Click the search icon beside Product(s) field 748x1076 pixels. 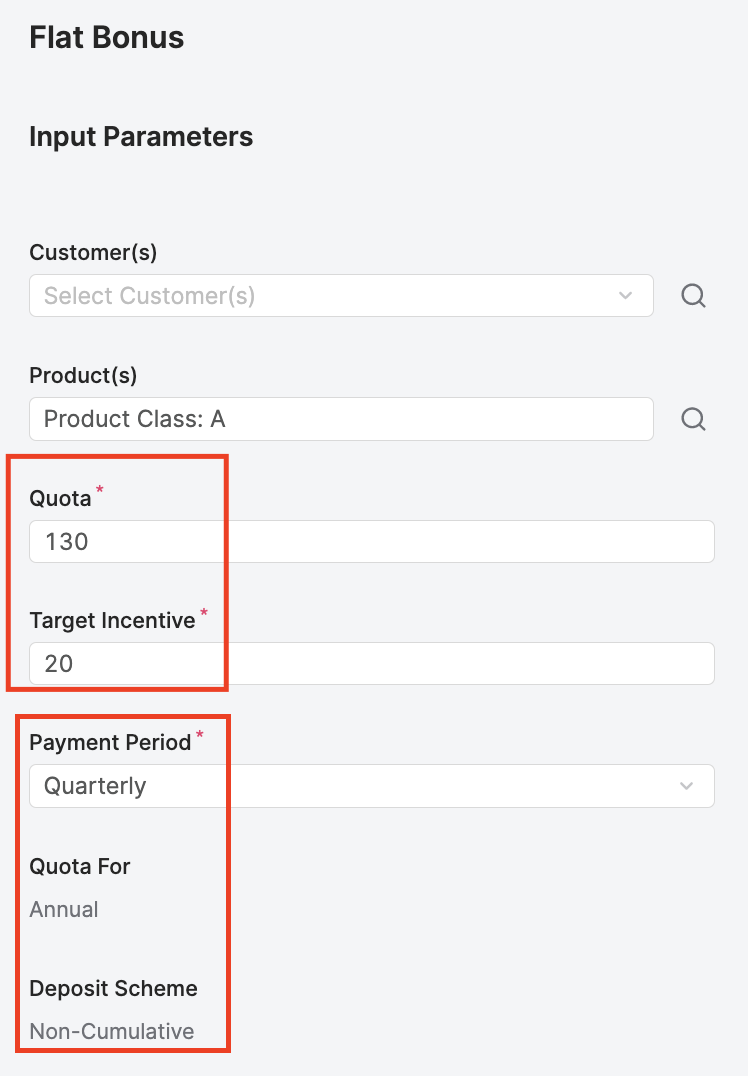click(693, 419)
